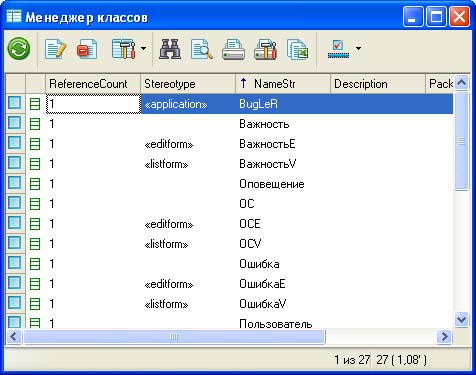Click vertical scrollbar up arrow

click(x=461, y=82)
